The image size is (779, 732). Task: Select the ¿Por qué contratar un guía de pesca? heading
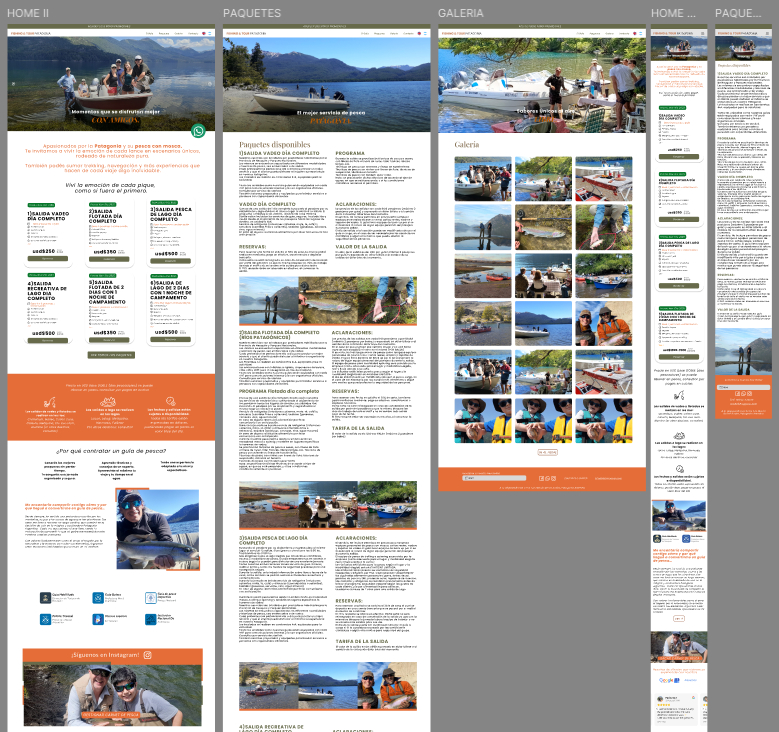tap(111, 451)
